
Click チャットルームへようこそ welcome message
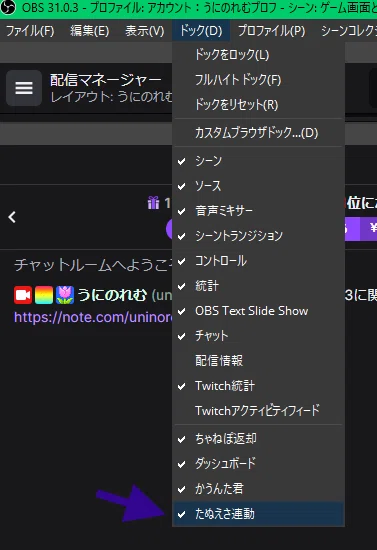coord(93,265)
